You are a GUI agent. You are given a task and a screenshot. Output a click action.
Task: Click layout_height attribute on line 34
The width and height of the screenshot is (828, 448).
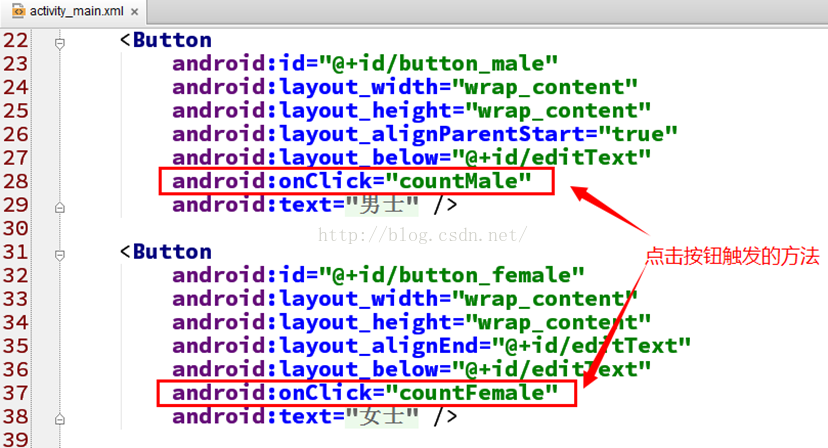tap(411, 323)
